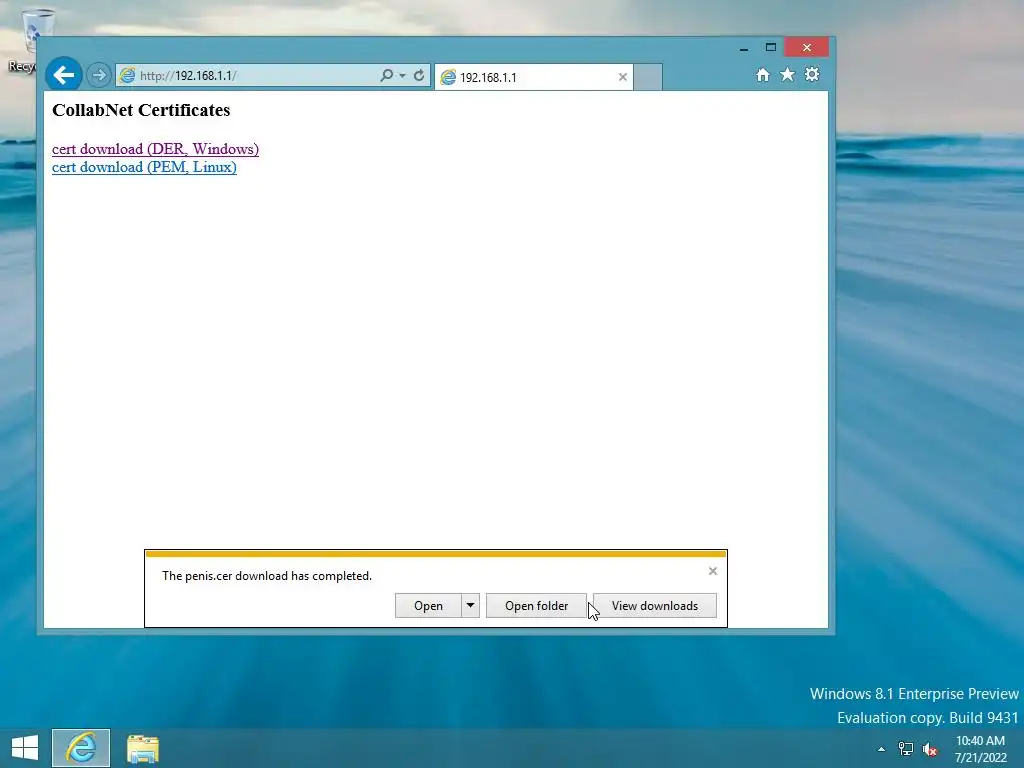The image size is (1024, 768).
Task: Close the Internet Explorer window
Action: click(x=807, y=47)
